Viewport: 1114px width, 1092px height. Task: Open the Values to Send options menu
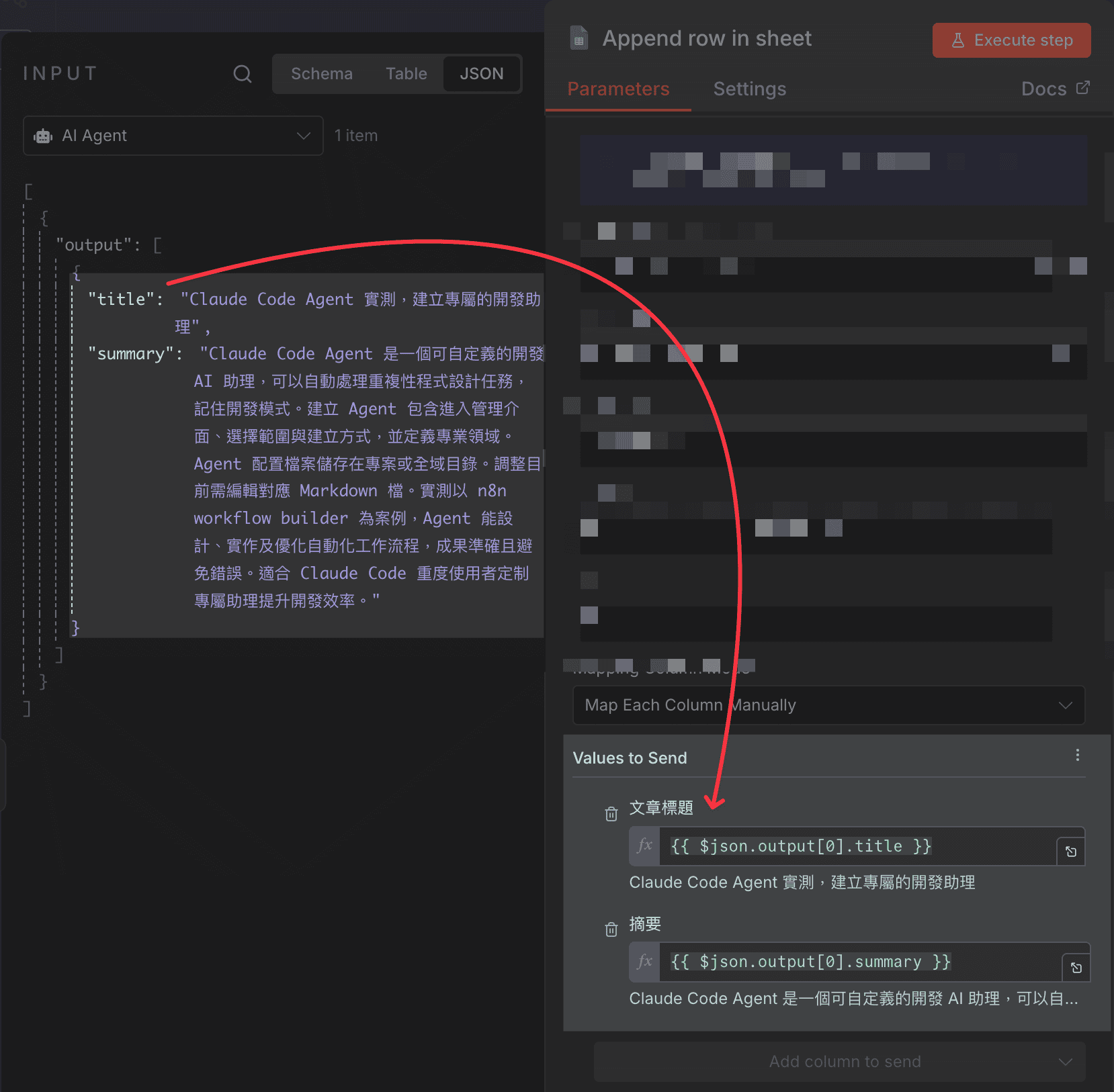1078,755
